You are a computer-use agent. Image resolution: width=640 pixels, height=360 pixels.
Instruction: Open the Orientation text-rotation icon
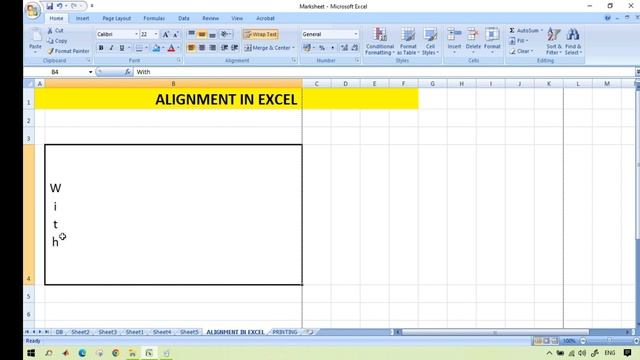click(224, 34)
